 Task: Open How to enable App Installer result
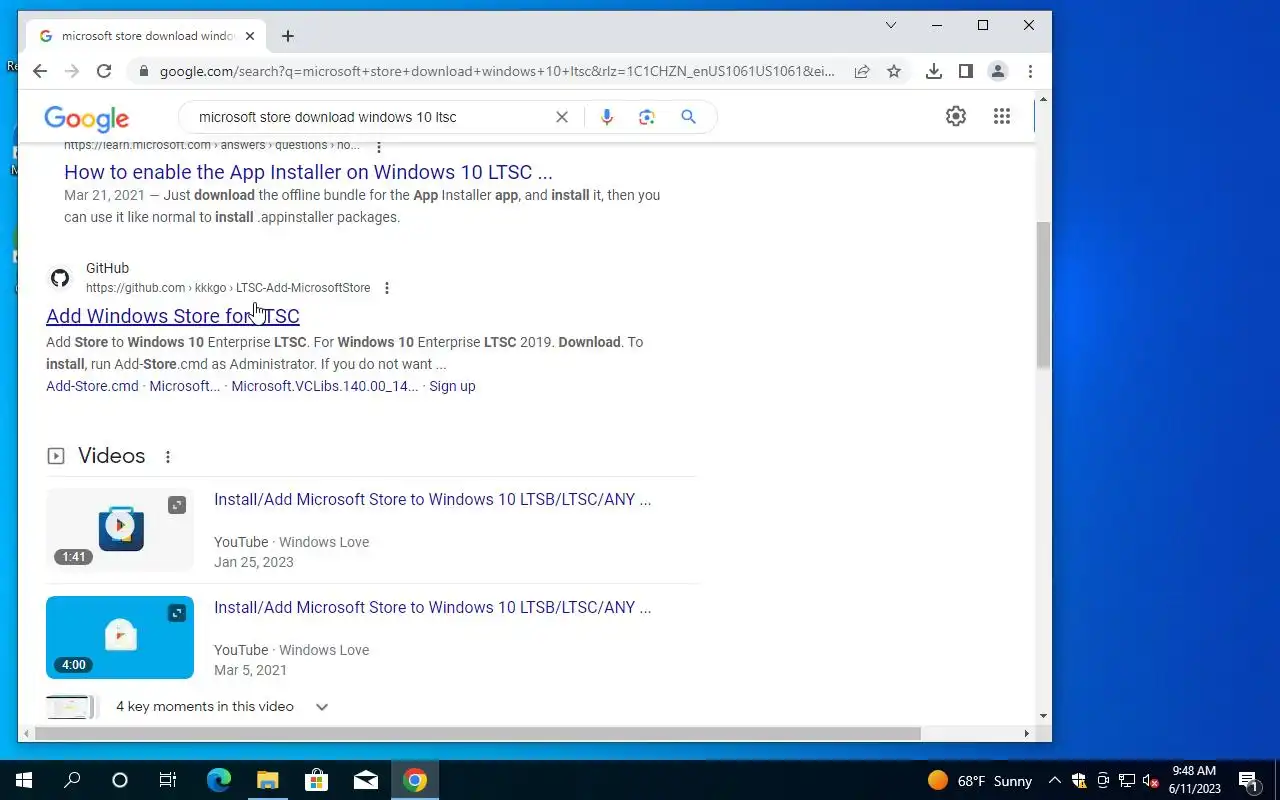click(x=308, y=172)
